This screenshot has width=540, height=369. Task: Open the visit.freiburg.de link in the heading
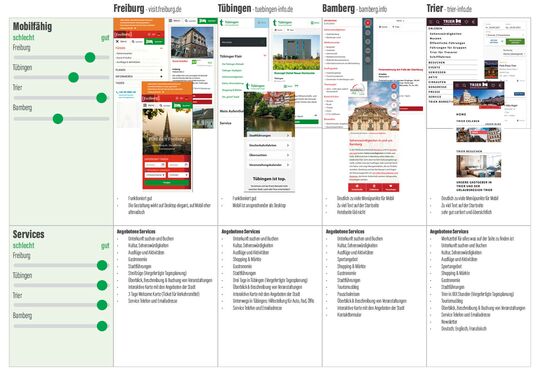coord(165,9)
